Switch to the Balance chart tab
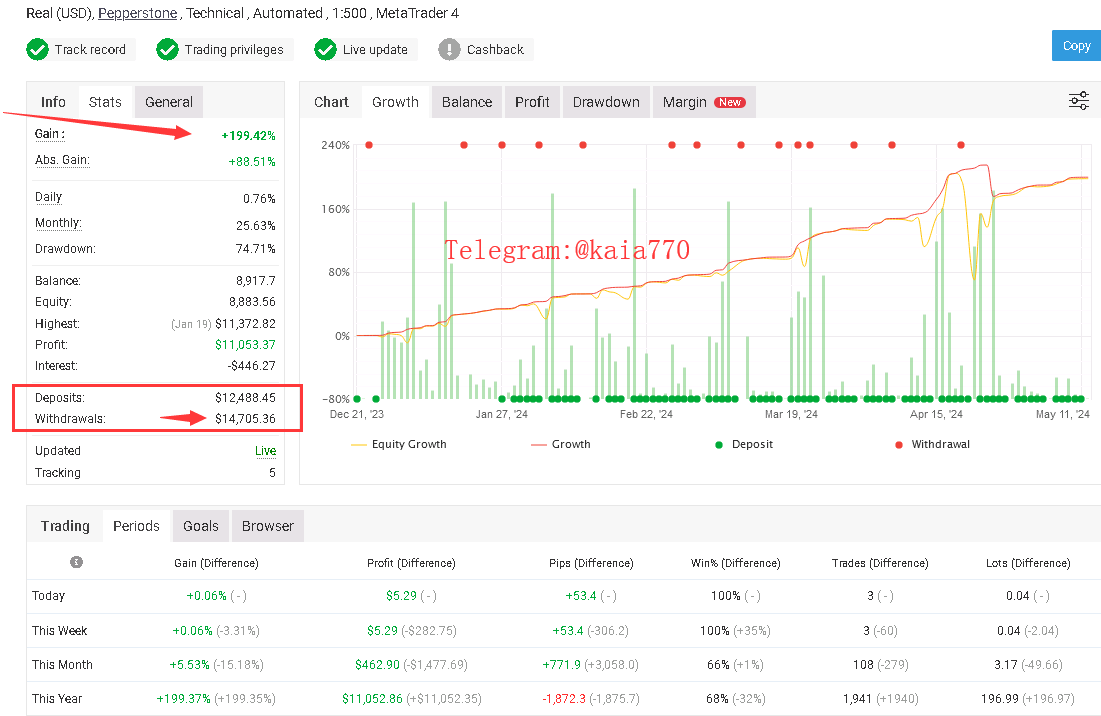The image size is (1101, 716). tap(467, 102)
